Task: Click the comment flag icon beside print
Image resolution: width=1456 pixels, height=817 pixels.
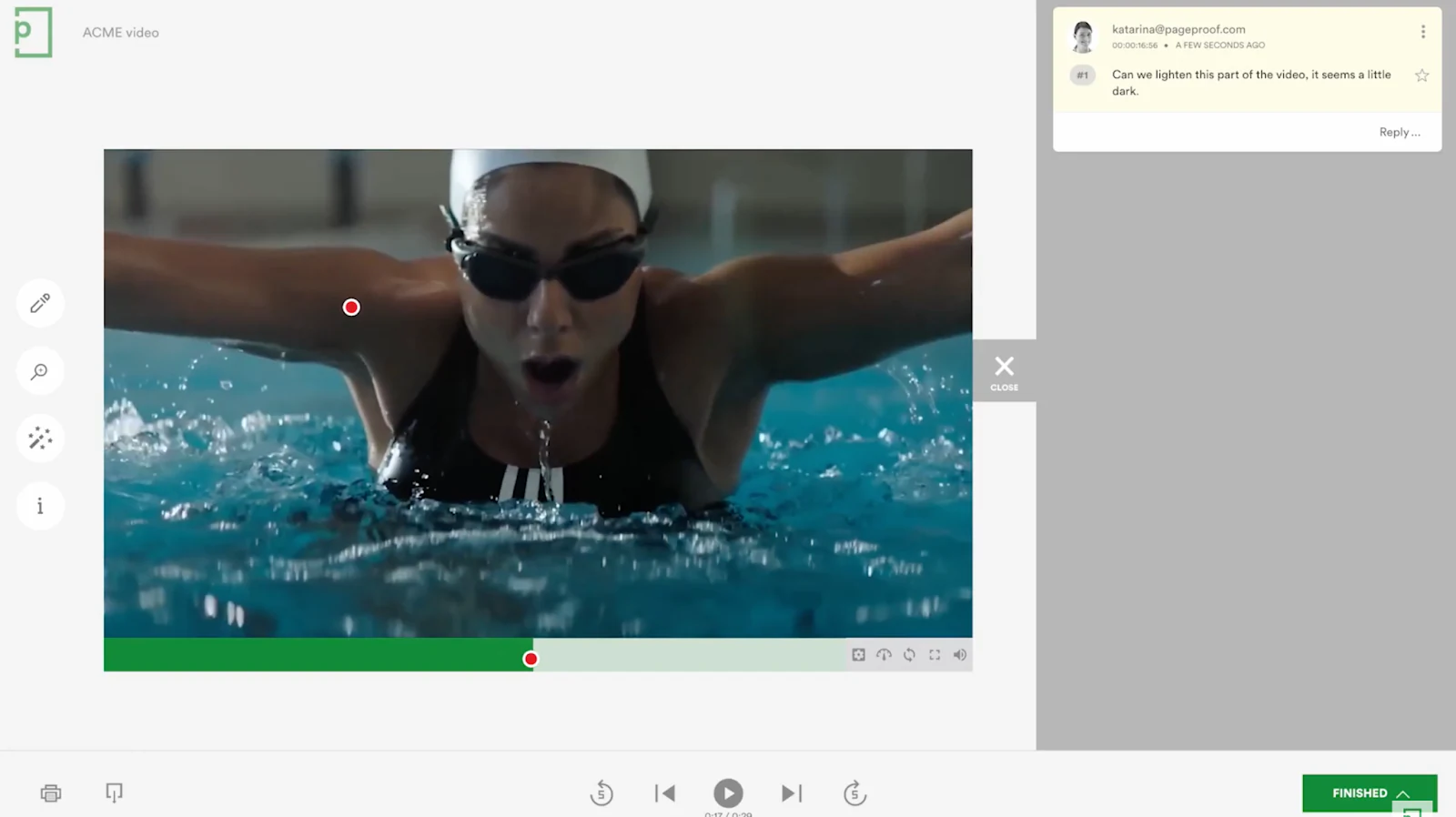Action: click(114, 793)
